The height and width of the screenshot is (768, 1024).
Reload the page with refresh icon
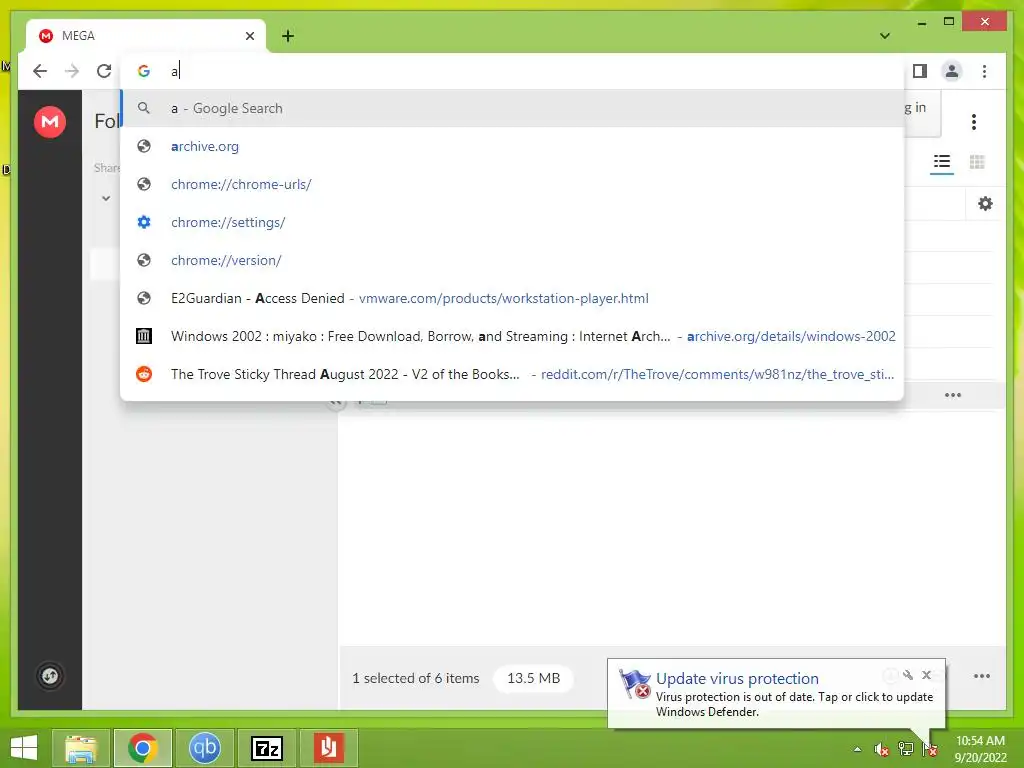coord(104,71)
